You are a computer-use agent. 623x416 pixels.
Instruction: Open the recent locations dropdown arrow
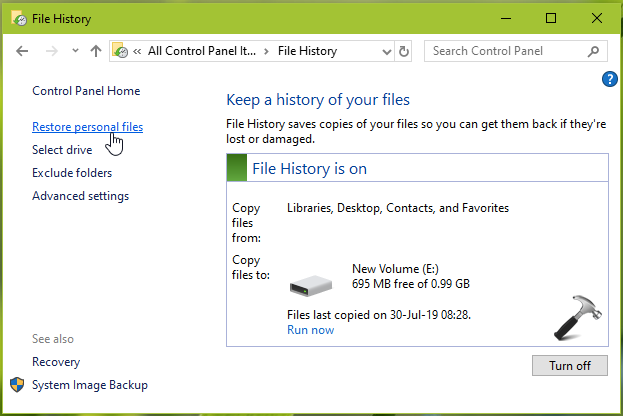pos(75,51)
